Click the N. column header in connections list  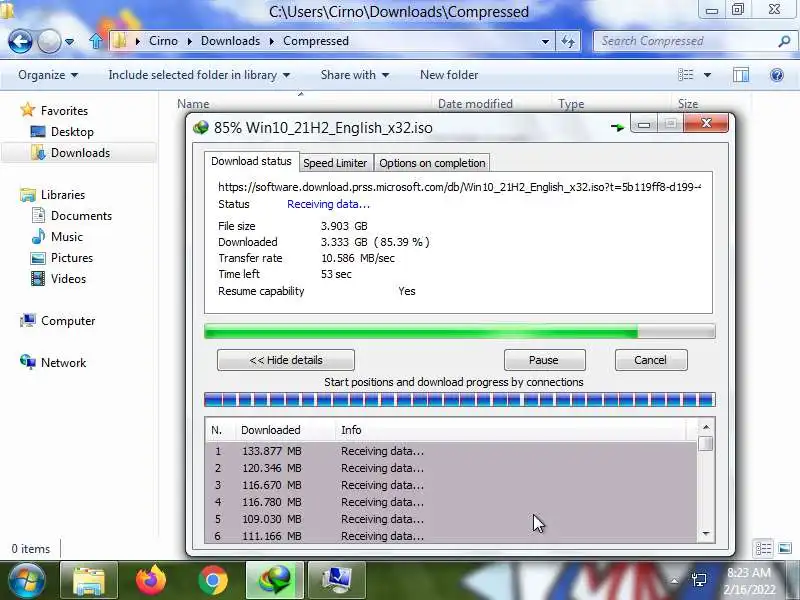click(x=217, y=430)
